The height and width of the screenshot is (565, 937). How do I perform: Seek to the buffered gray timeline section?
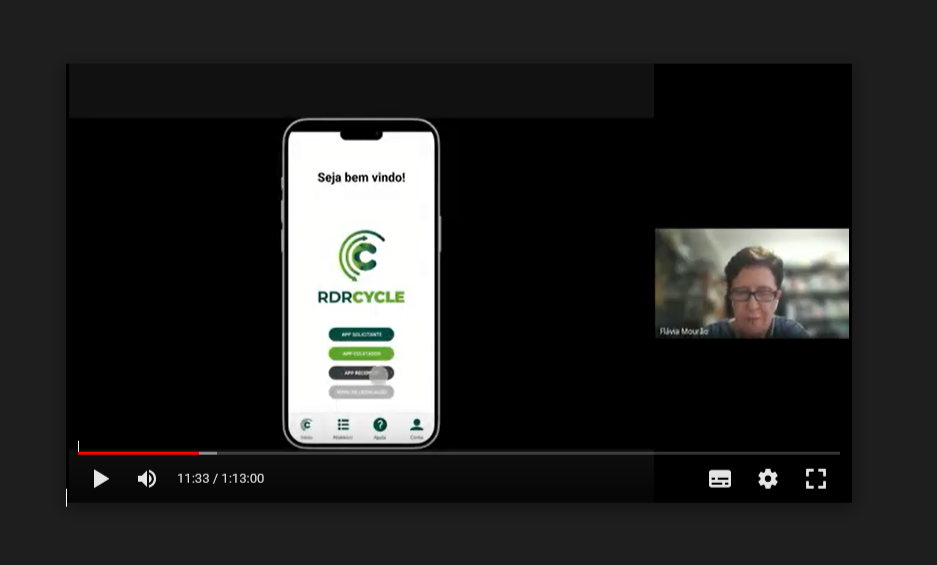pos(208,453)
